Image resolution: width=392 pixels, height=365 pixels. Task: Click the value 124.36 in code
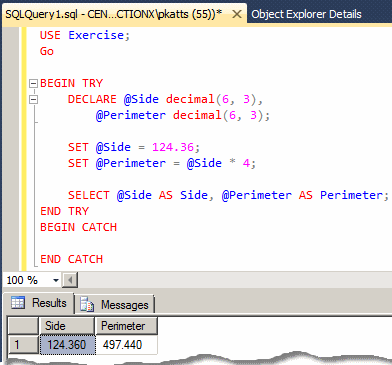coord(173,147)
